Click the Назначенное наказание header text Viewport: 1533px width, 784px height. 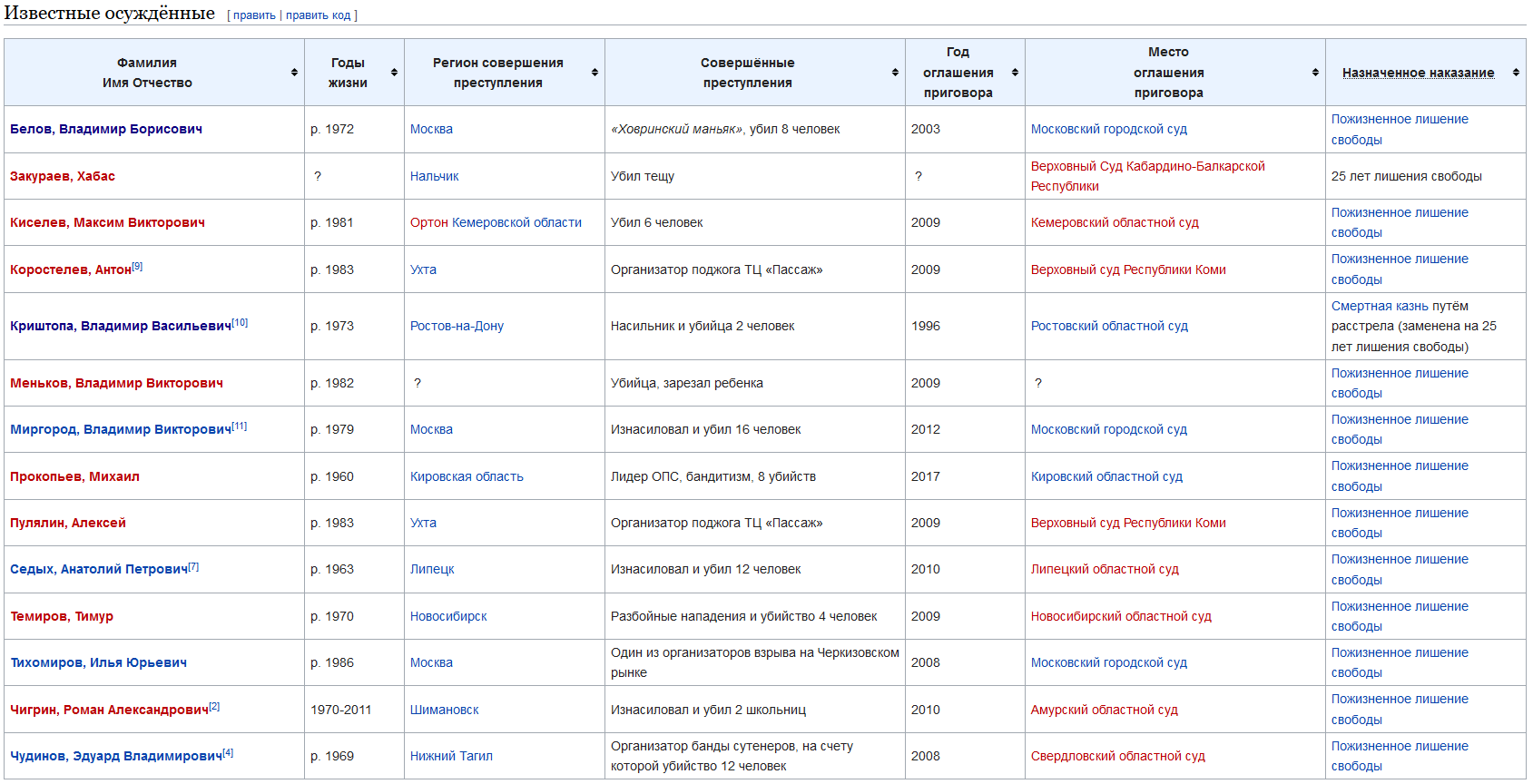coord(1418,73)
